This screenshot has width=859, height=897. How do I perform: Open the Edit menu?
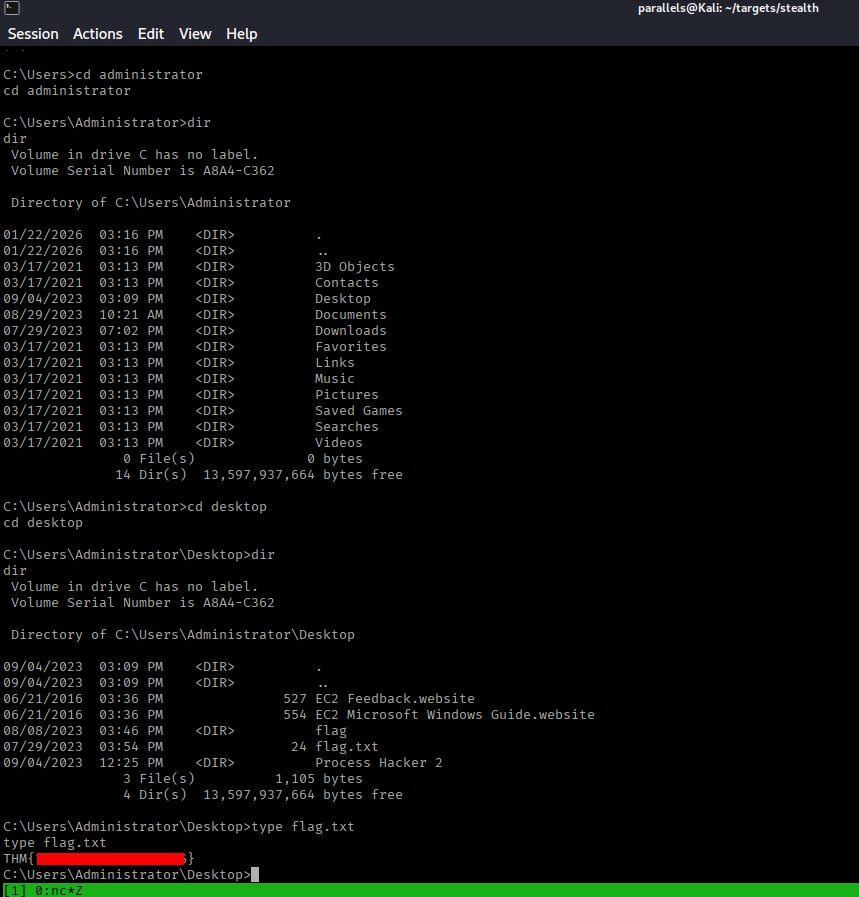(151, 34)
